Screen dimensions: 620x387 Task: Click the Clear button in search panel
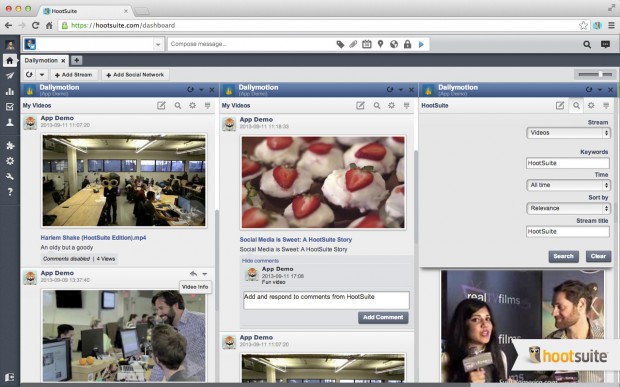(598, 256)
